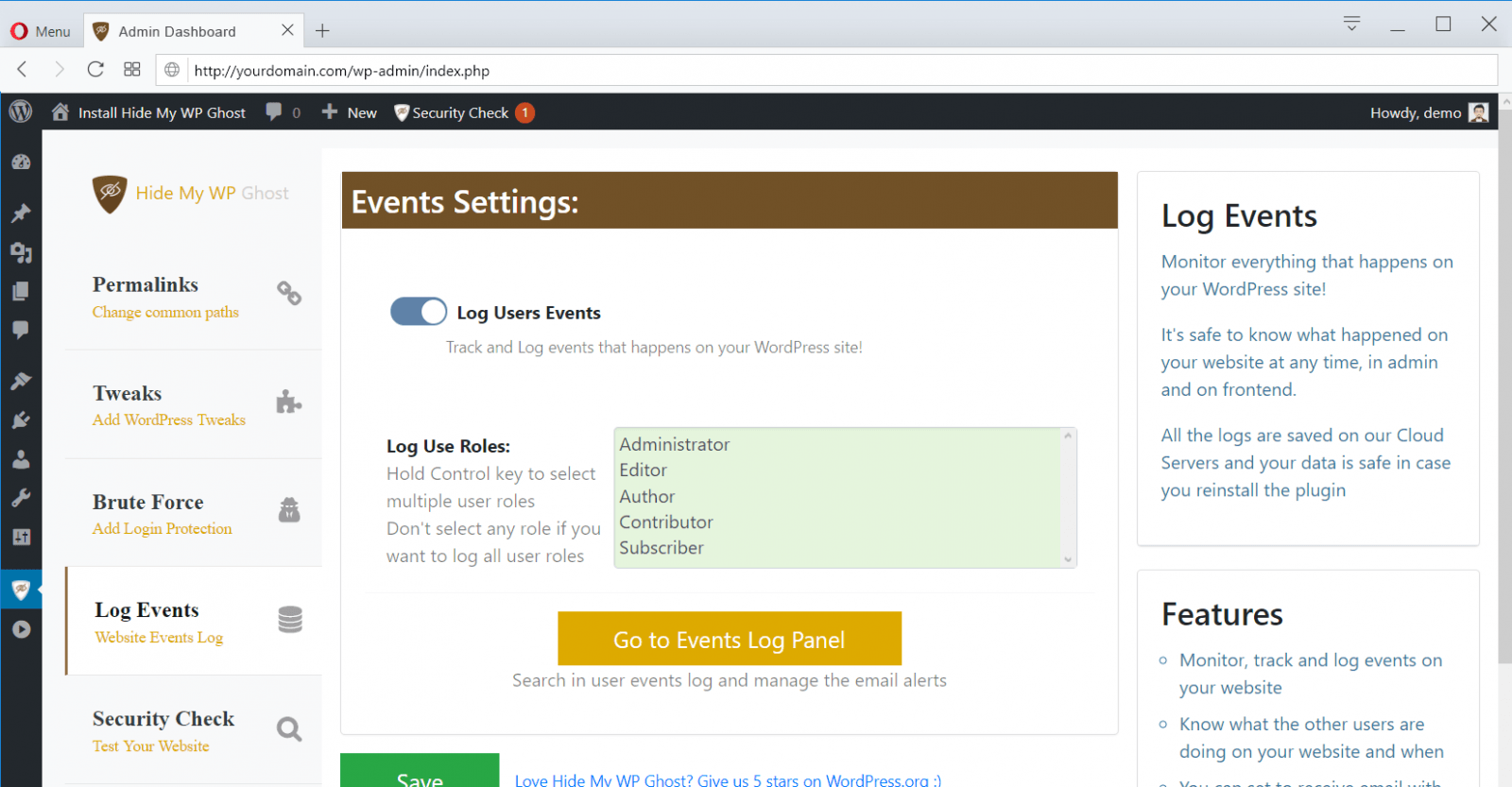
Task: Toggle the Log Users Events switch
Action: 418,312
